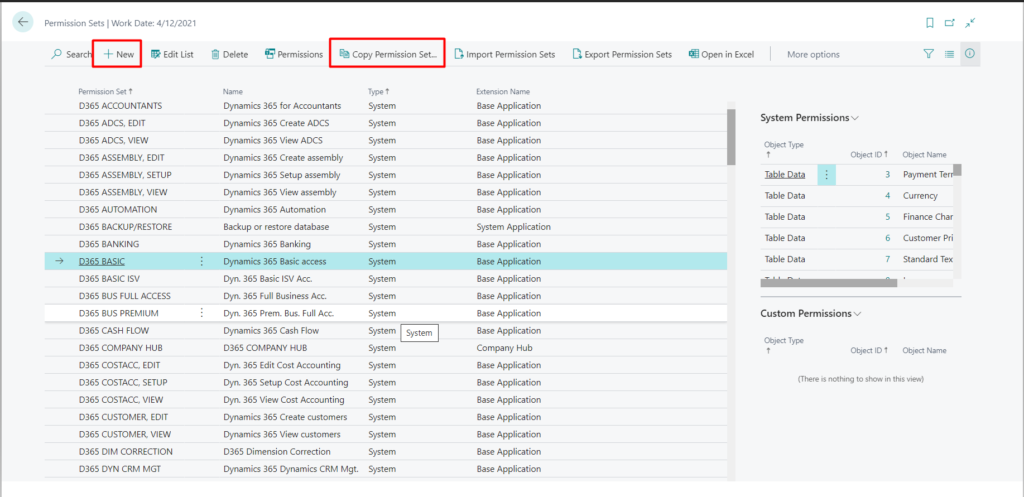Image resolution: width=1024 pixels, height=497 pixels.
Task: Select the D365 COSTACC, SETUP row
Action: 385,382
